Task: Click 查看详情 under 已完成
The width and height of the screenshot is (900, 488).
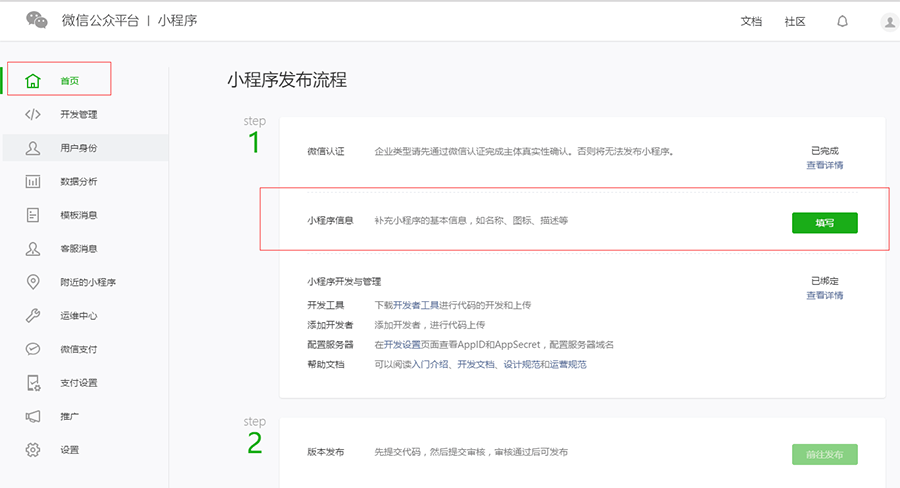Action: point(824,165)
